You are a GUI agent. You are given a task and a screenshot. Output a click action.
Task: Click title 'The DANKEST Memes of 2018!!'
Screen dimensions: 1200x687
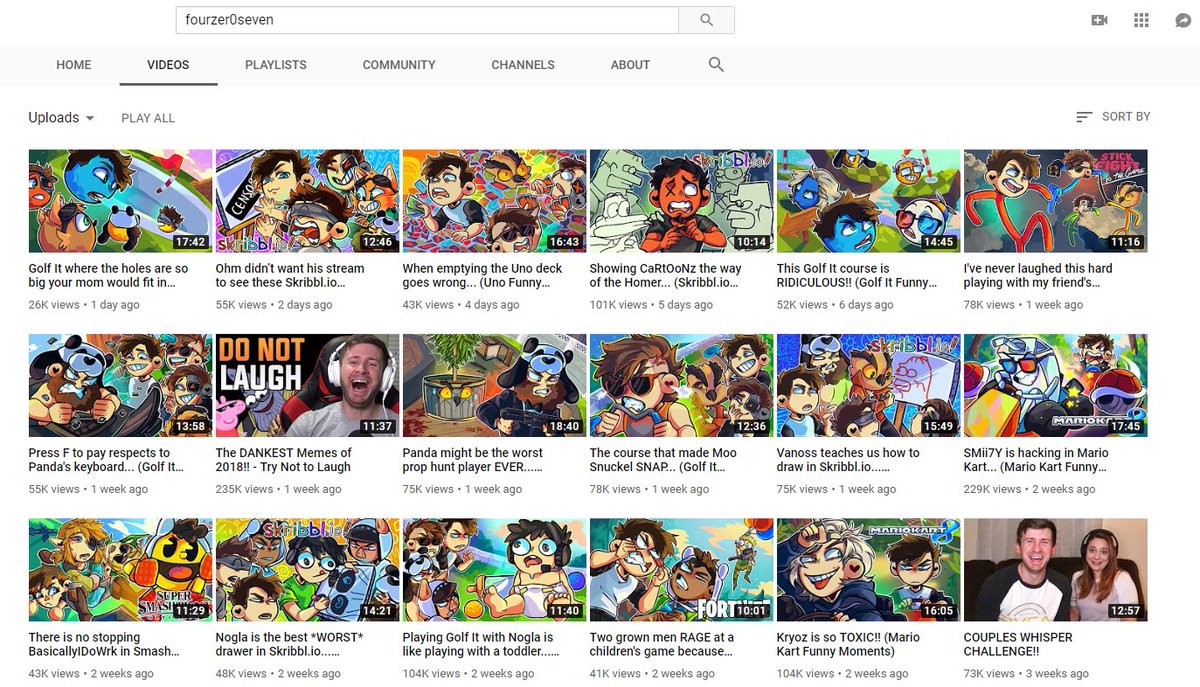coord(284,460)
